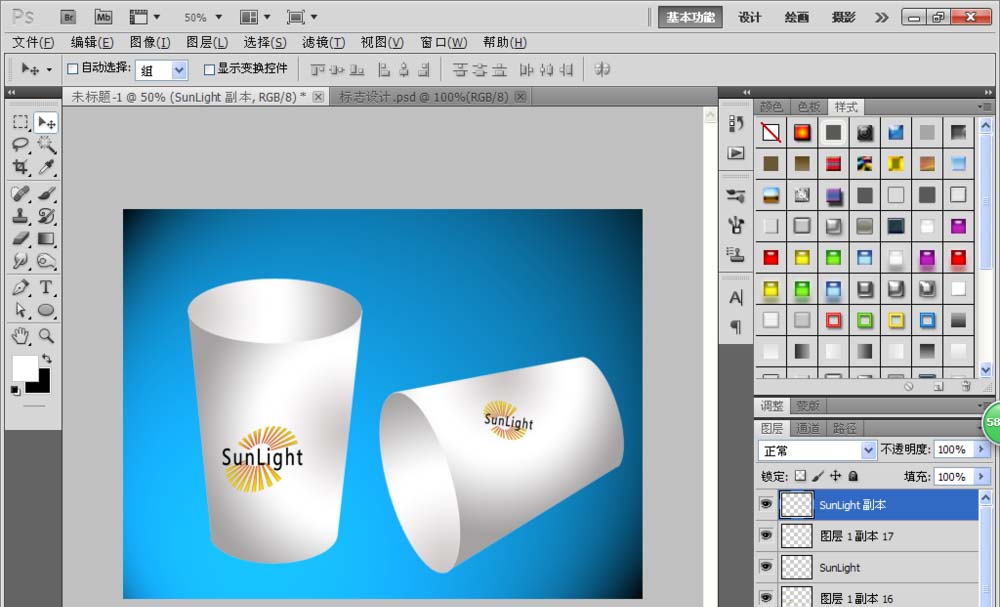Select the Lasso tool
The image size is (1000, 607).
pyautogui.click(x=20, y=144)
